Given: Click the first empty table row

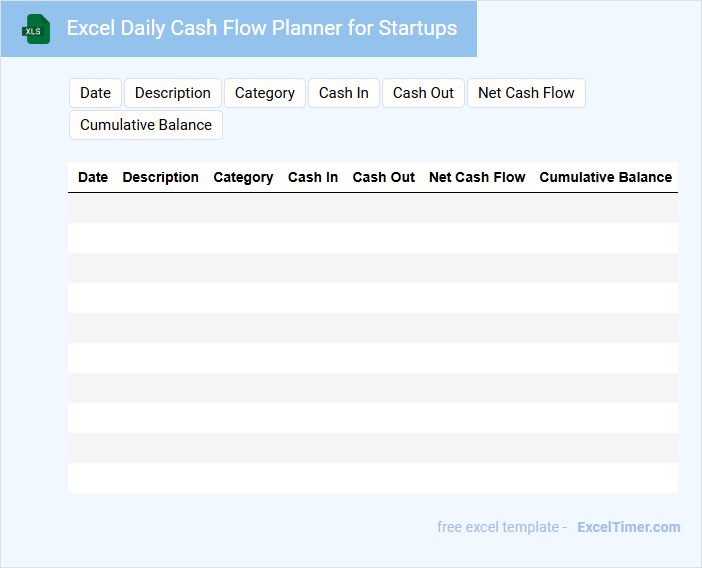Looking at the screenshot, I should pyautogui.click(x=373, y=208).
